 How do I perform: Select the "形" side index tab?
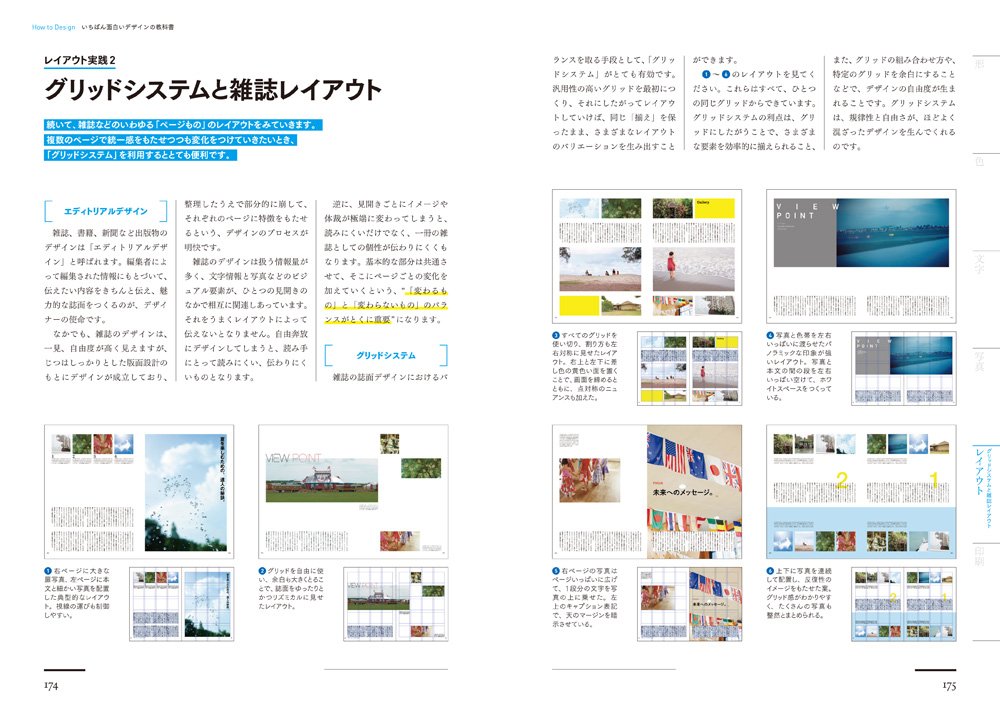tap(979, 64)
